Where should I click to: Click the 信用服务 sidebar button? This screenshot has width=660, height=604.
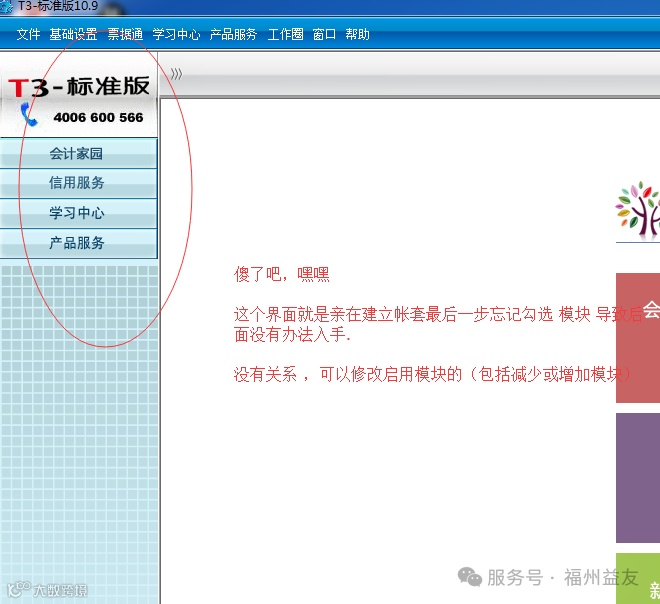(79, 183)
